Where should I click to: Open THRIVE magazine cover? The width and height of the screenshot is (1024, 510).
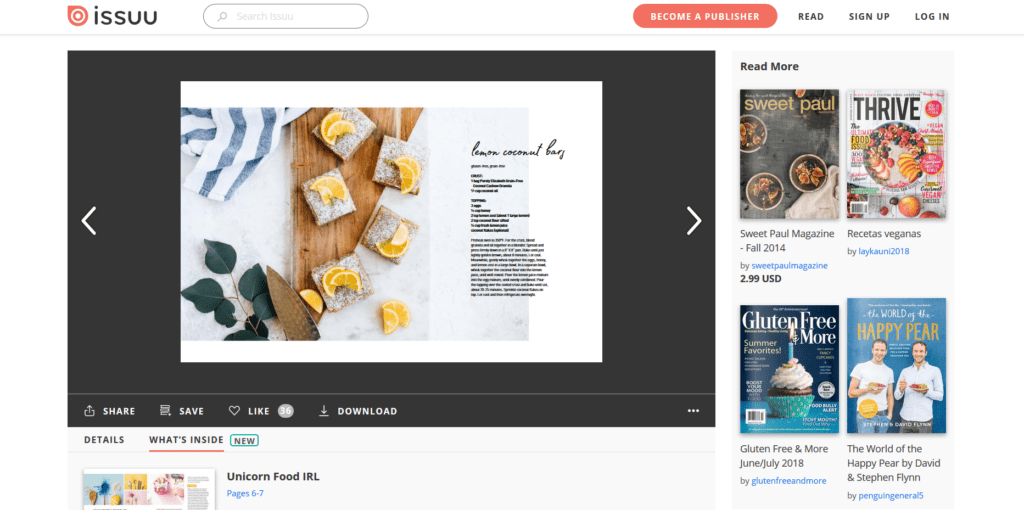[x=897, y=154]
